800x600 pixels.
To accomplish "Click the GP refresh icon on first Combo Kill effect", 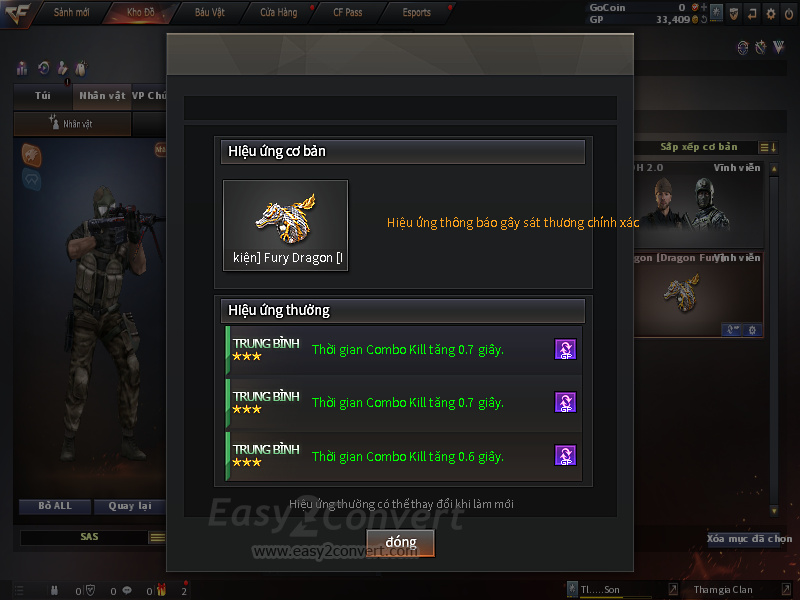I will click(565, 349).
